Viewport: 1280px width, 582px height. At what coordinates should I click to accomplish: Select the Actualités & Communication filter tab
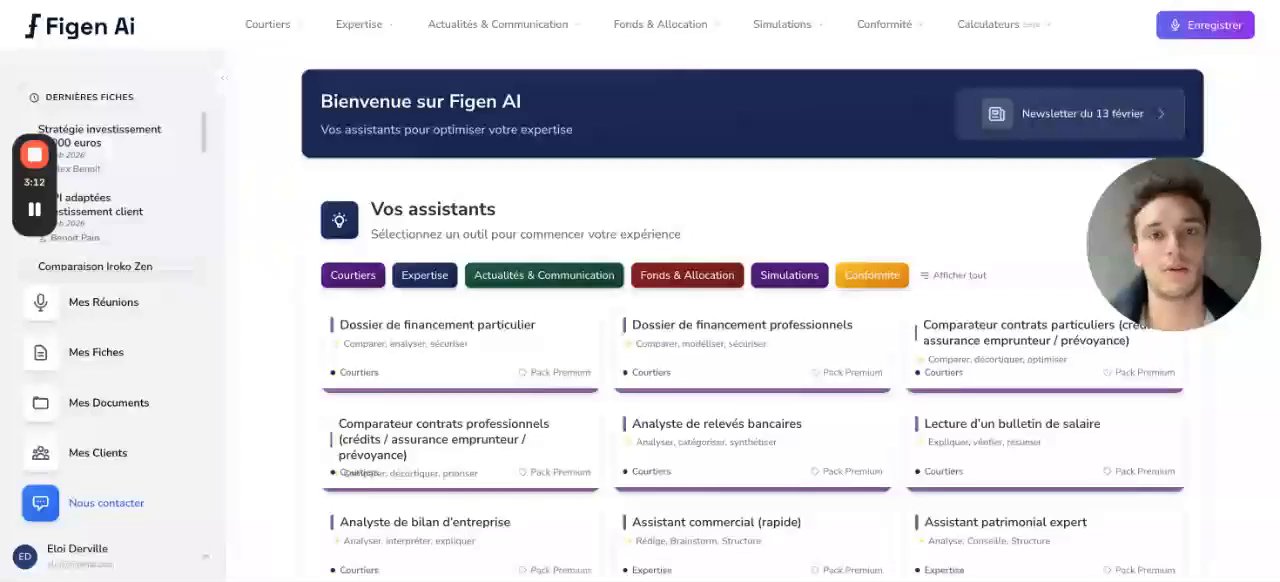pyautogui.click(x=544, y=275)
